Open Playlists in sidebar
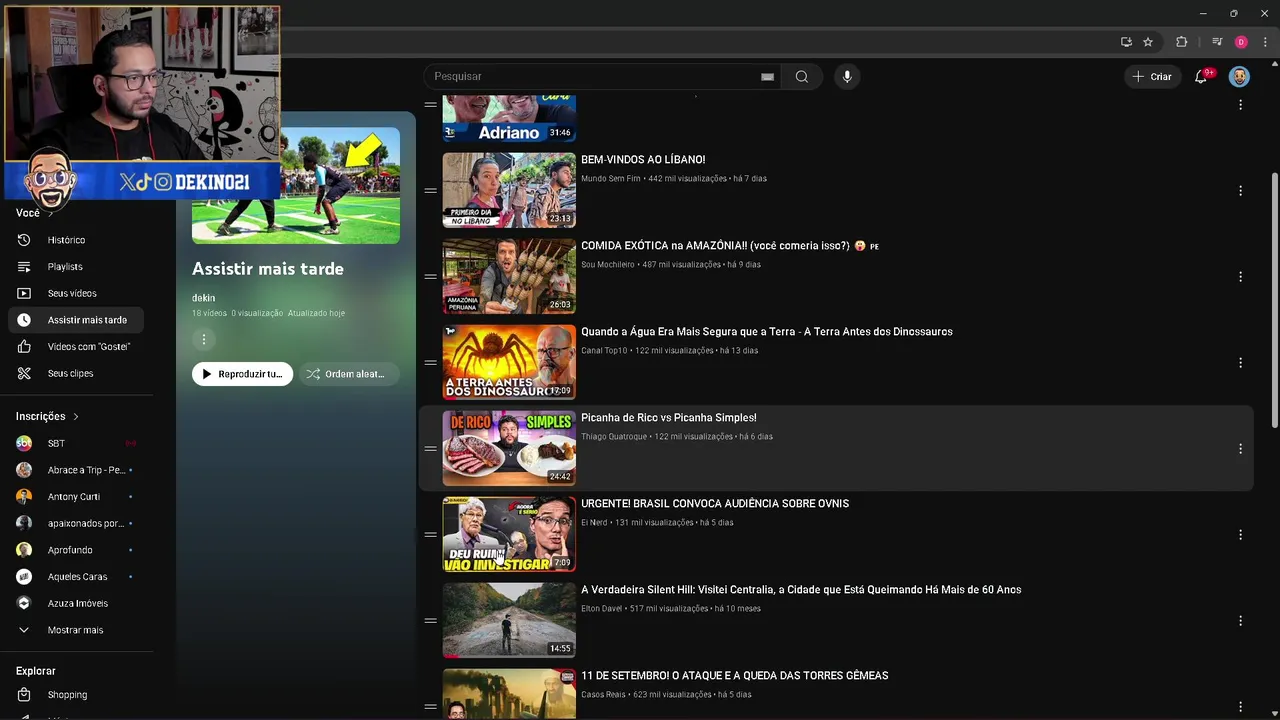 tap(78, 267)
